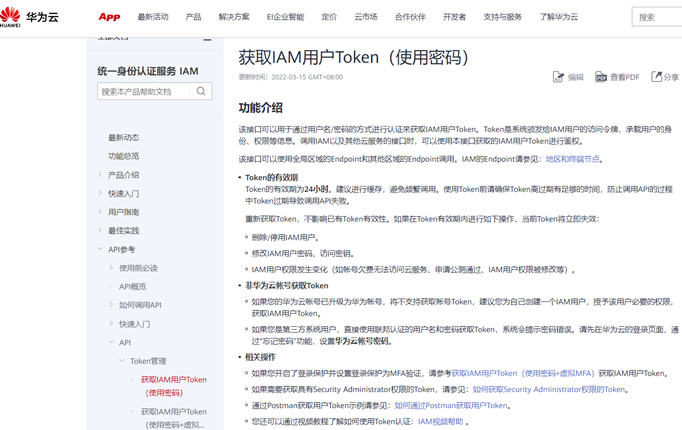682x430 pixels.
Task: Open the 合作伙伴 menu
Action: click(x=410, y=17)
